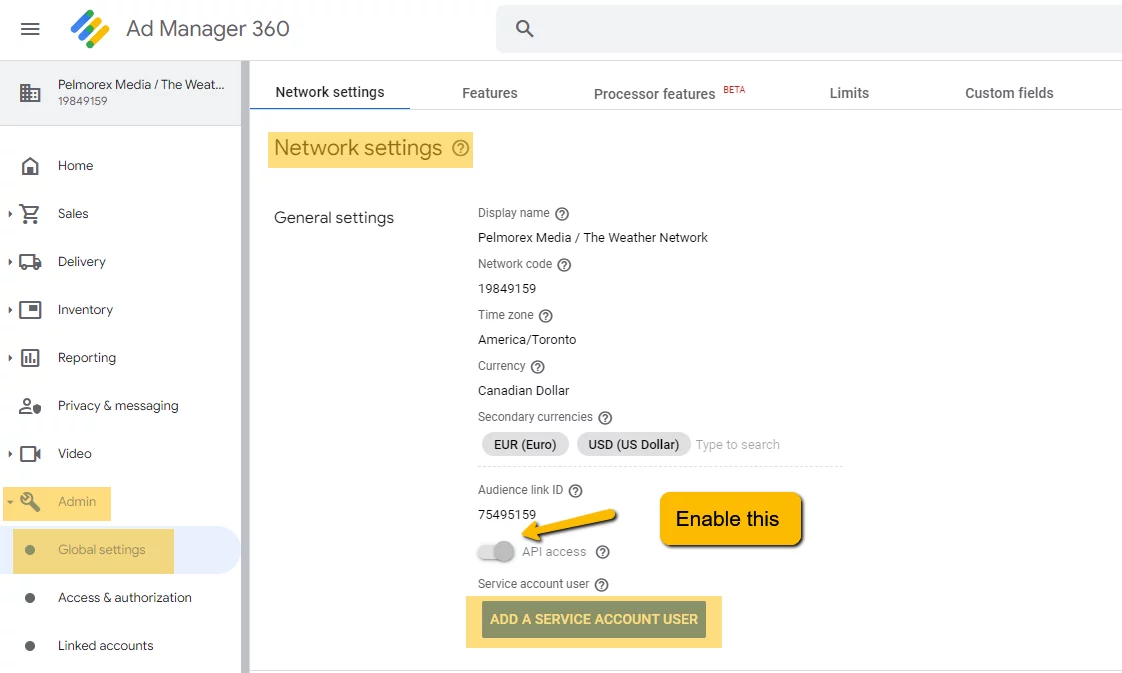
Task: Select the Audience link ID 75495159
Action: click(x=507, y=515)
